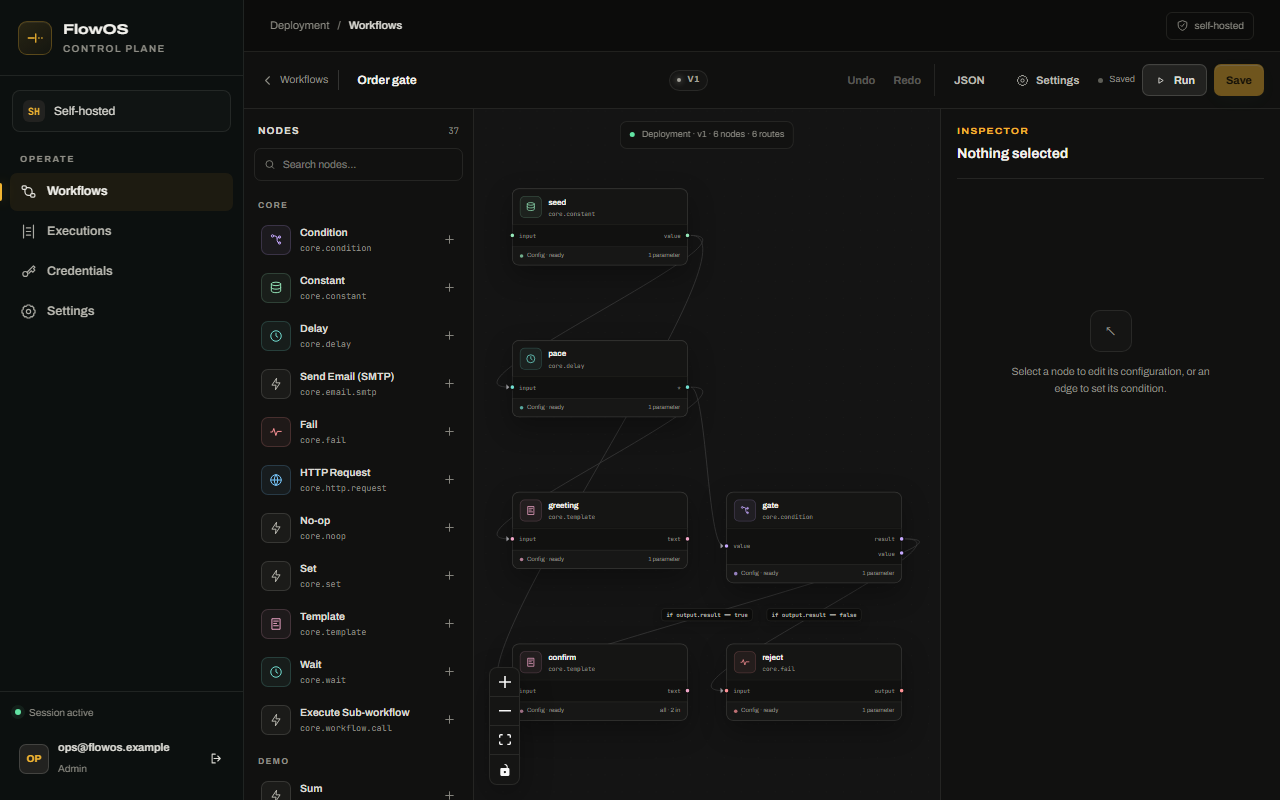Select the pace delay node

pyautogui.click(x=600, y=379)
